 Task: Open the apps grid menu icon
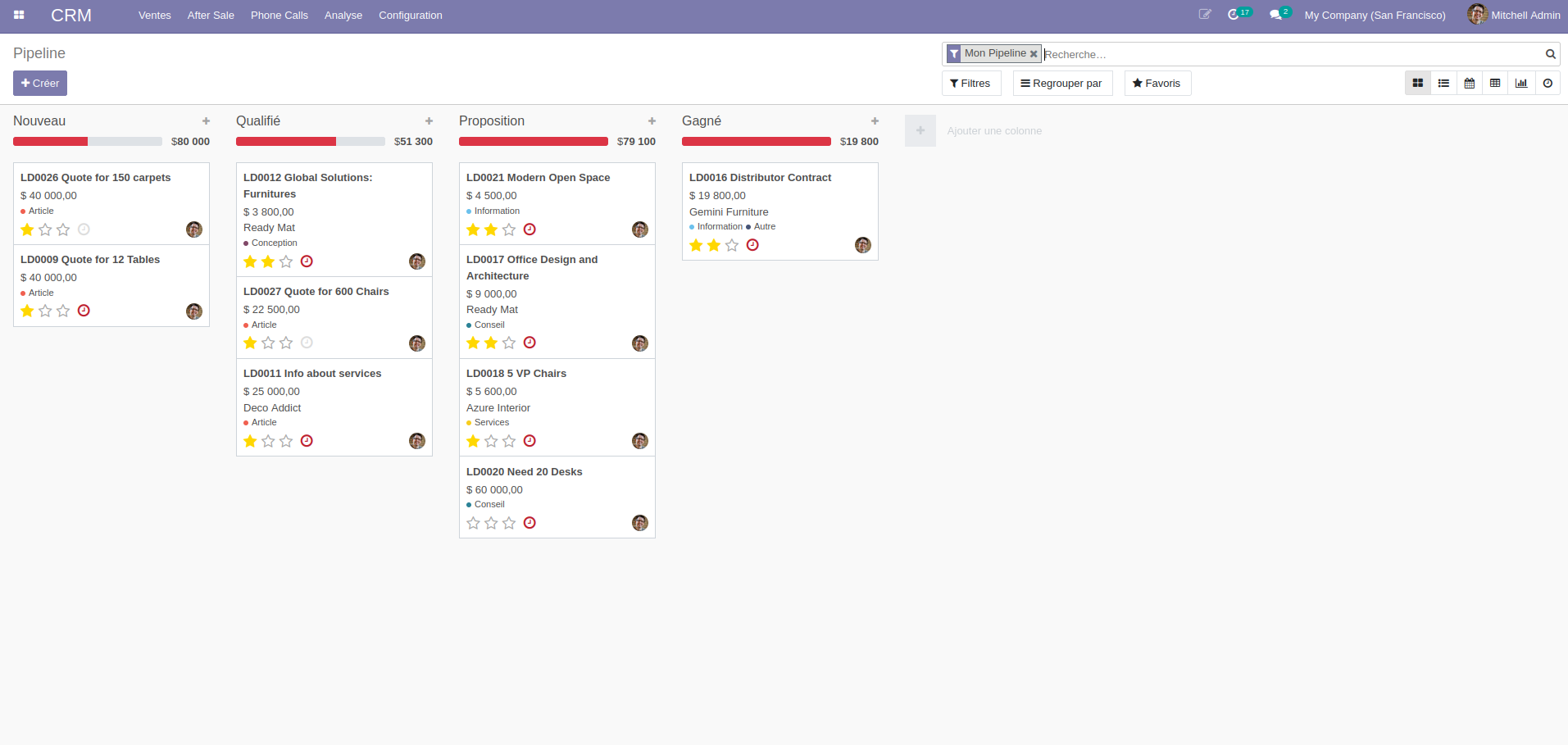click(x=19, y=15)
